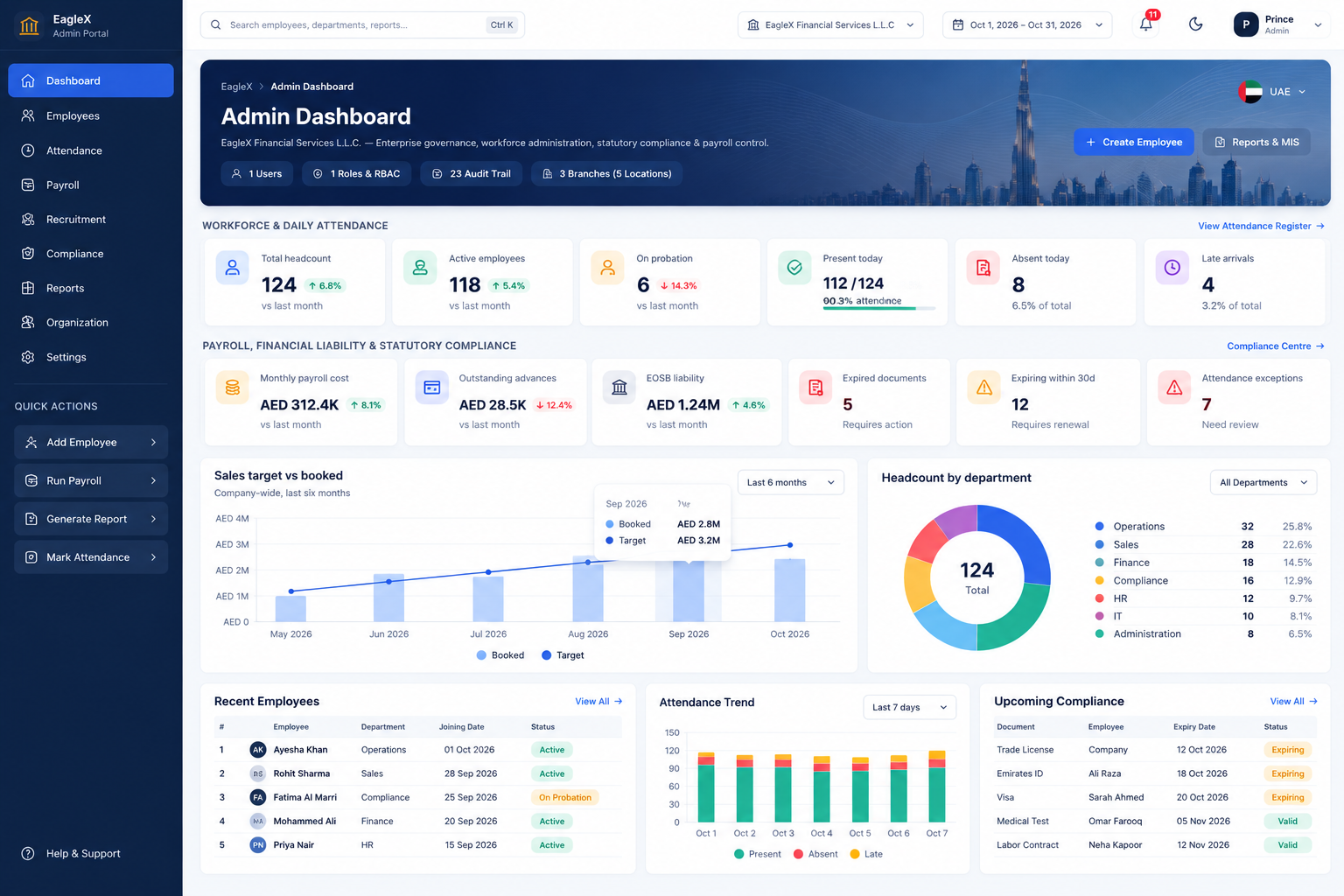Click the Total headcount person icon
This screenshot has width=1344, height=896.
pos(233,268)
